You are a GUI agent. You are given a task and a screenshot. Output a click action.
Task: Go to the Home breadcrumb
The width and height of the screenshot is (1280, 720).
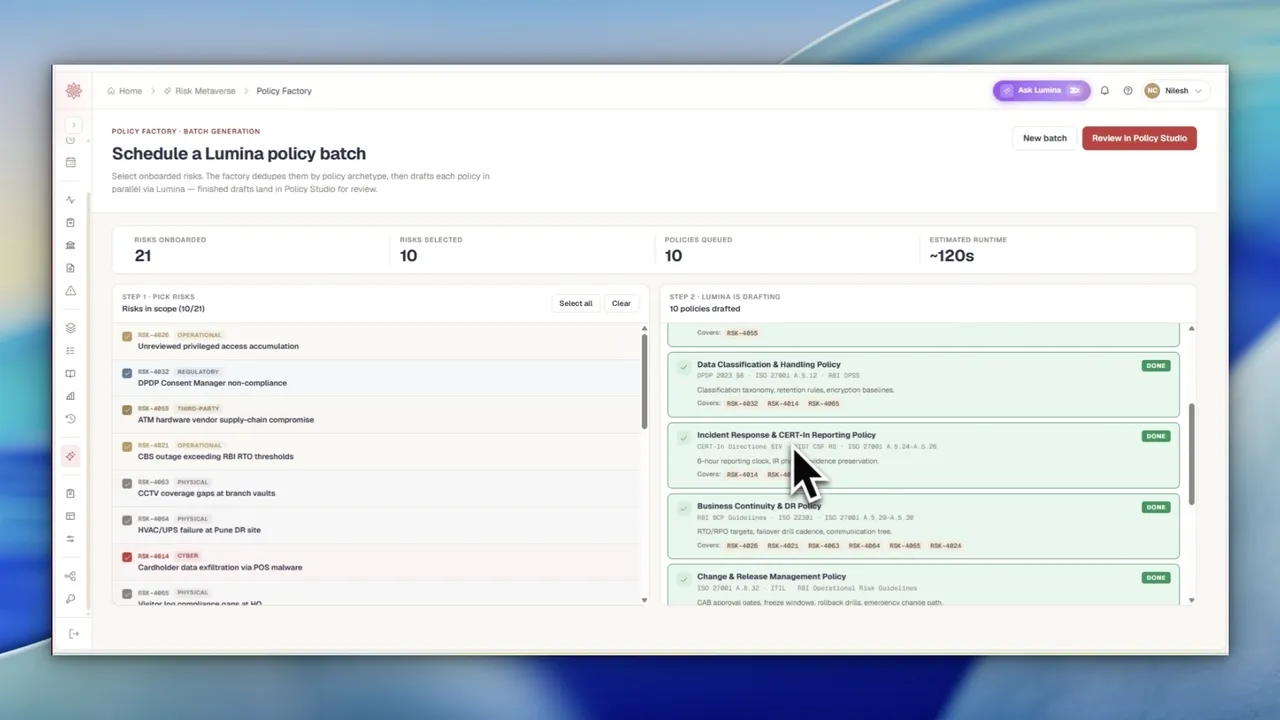pyautogui.click(x=130, y=91)
